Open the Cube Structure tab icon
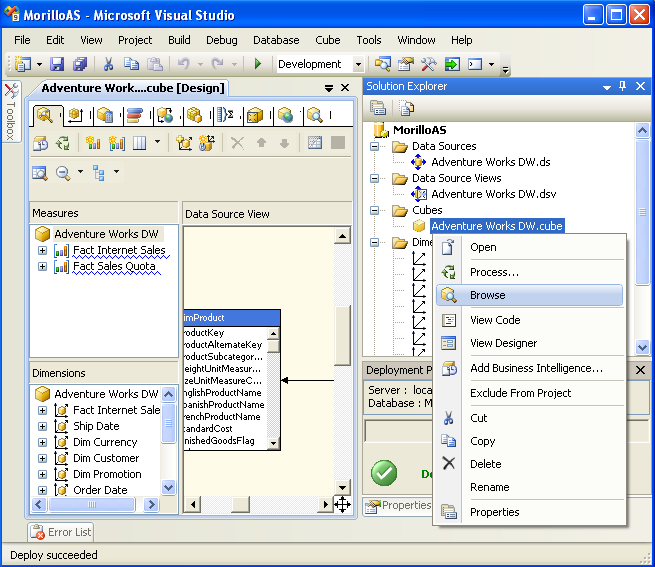The width and height of the screenshot is (655, 567). coord(44,115)
